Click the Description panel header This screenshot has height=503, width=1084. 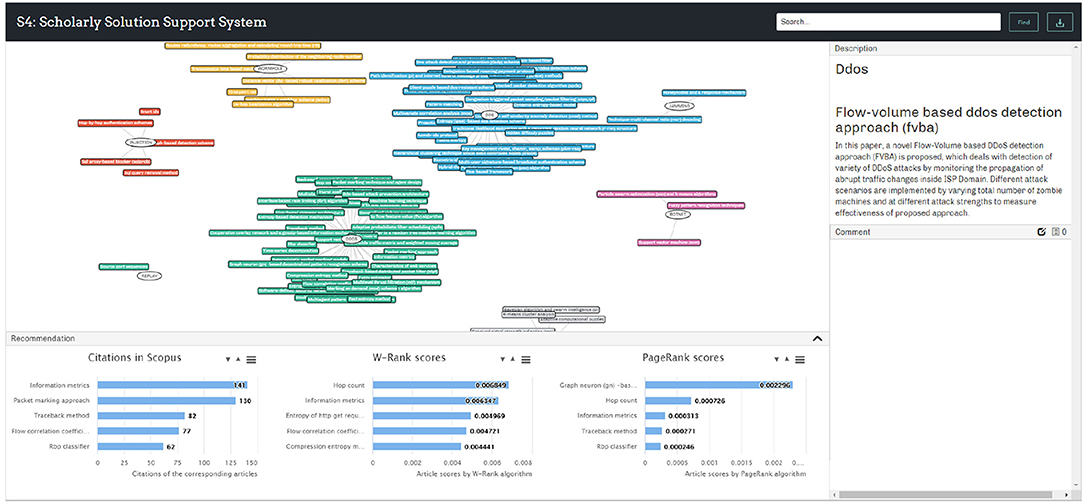953,49
